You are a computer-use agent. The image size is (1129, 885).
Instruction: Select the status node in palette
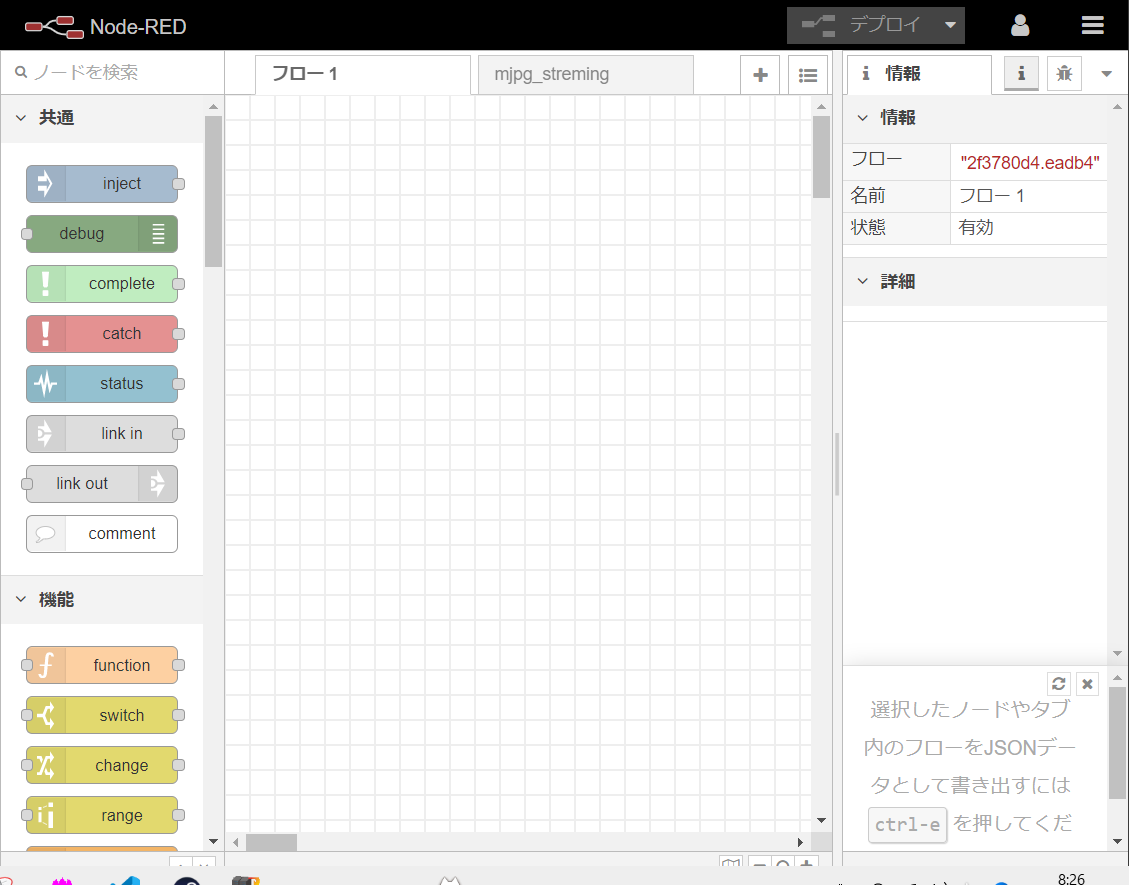click(102, 384)
